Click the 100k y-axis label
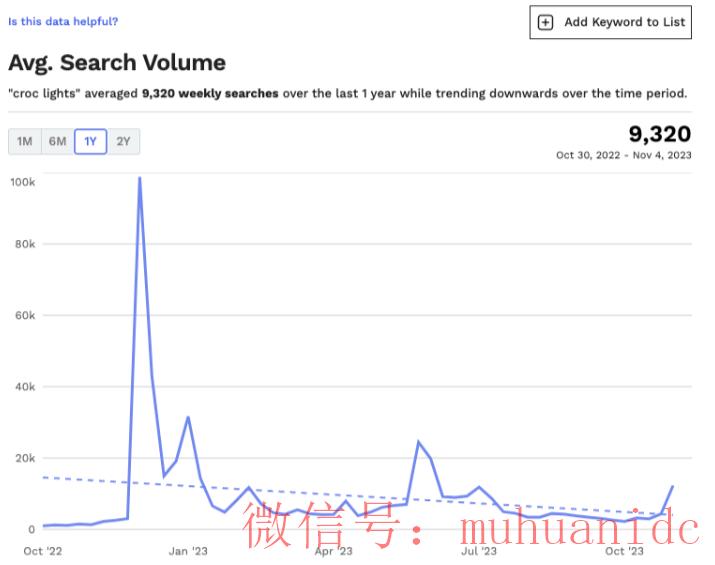 click(x=23, y=182)
